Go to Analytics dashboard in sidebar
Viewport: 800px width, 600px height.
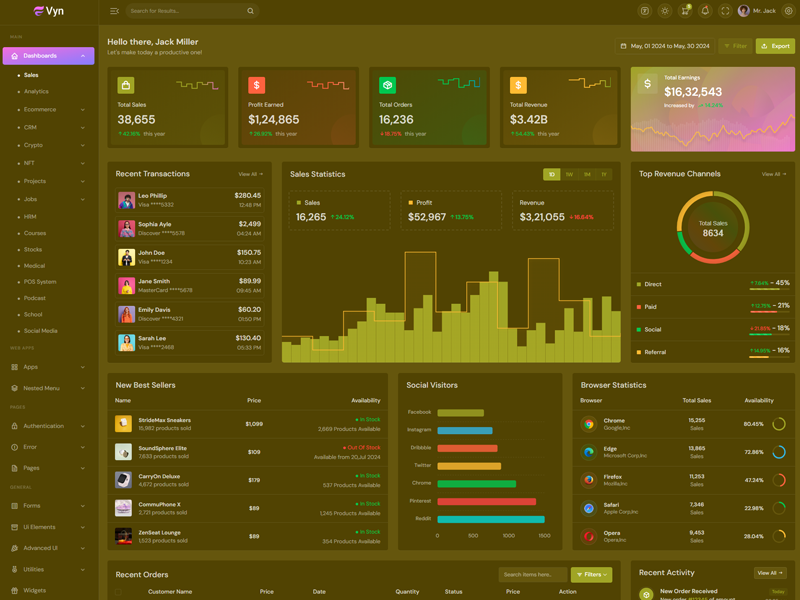(36, 91)
